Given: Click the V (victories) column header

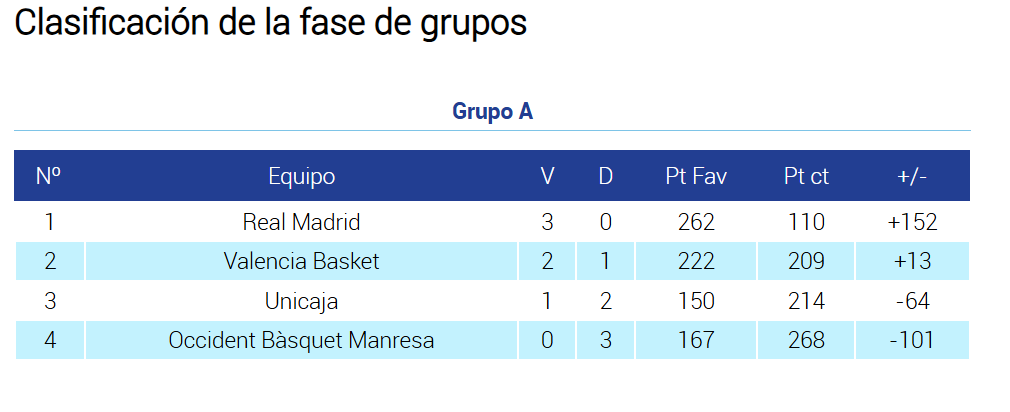Looking at the screenshot, I should click(547, 177).
